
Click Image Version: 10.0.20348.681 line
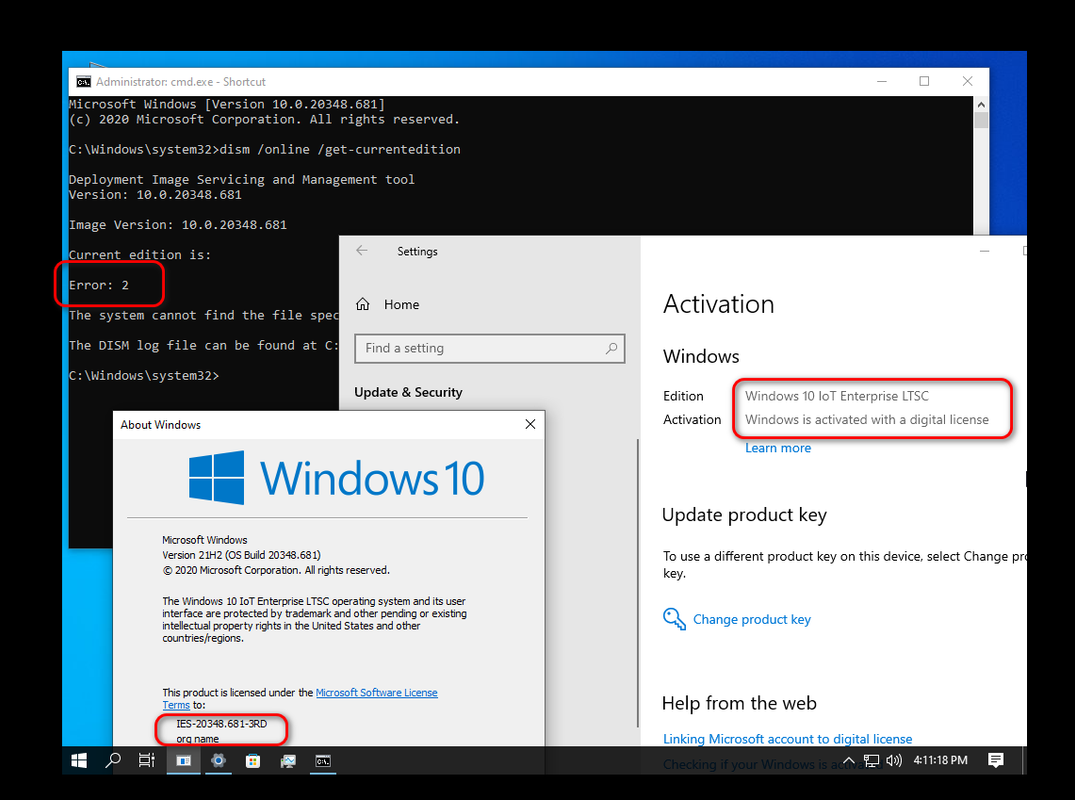click(x=178, y=225)
